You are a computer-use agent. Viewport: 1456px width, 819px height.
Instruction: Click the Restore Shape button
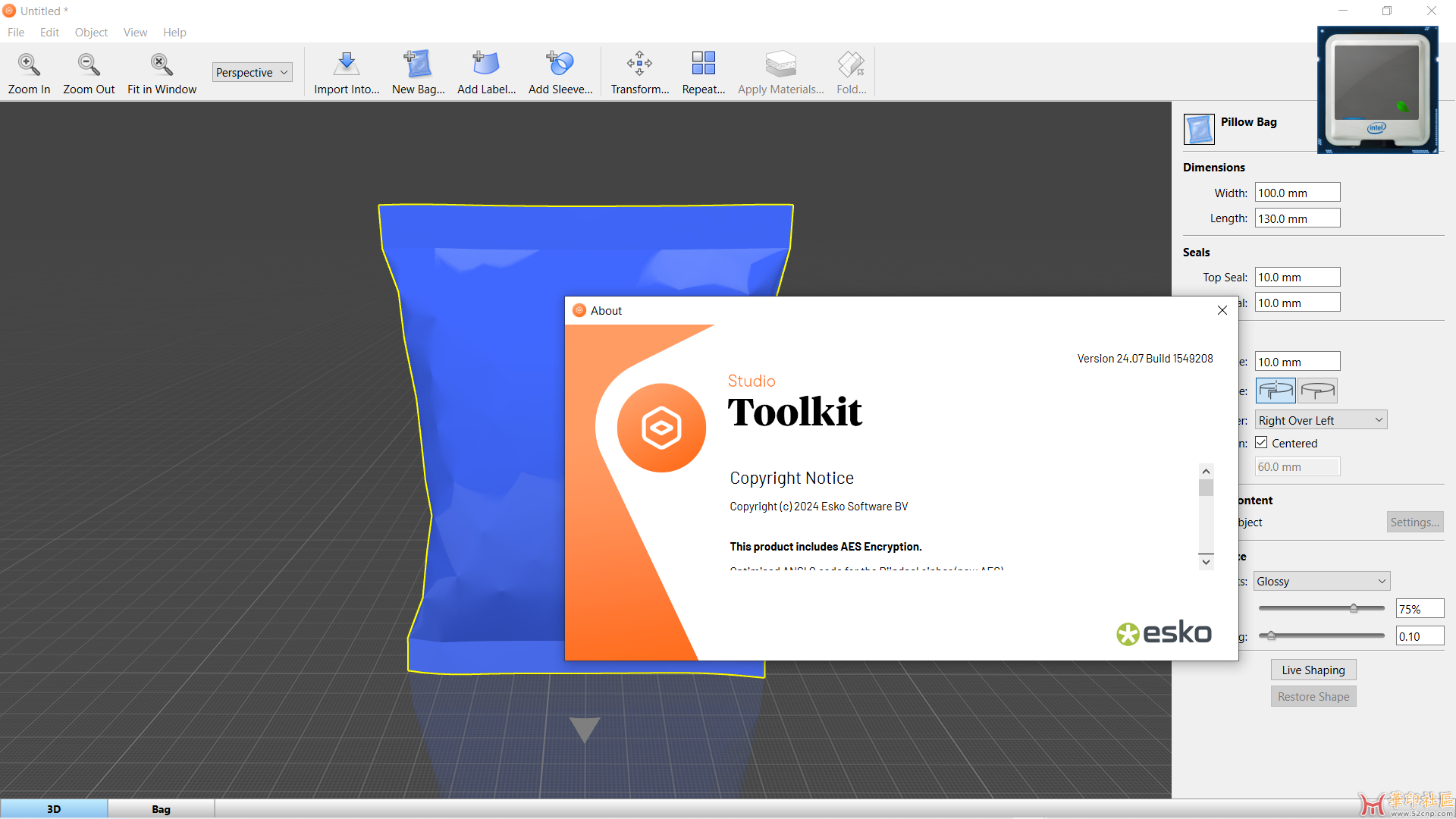click(x=1313, y=696)
